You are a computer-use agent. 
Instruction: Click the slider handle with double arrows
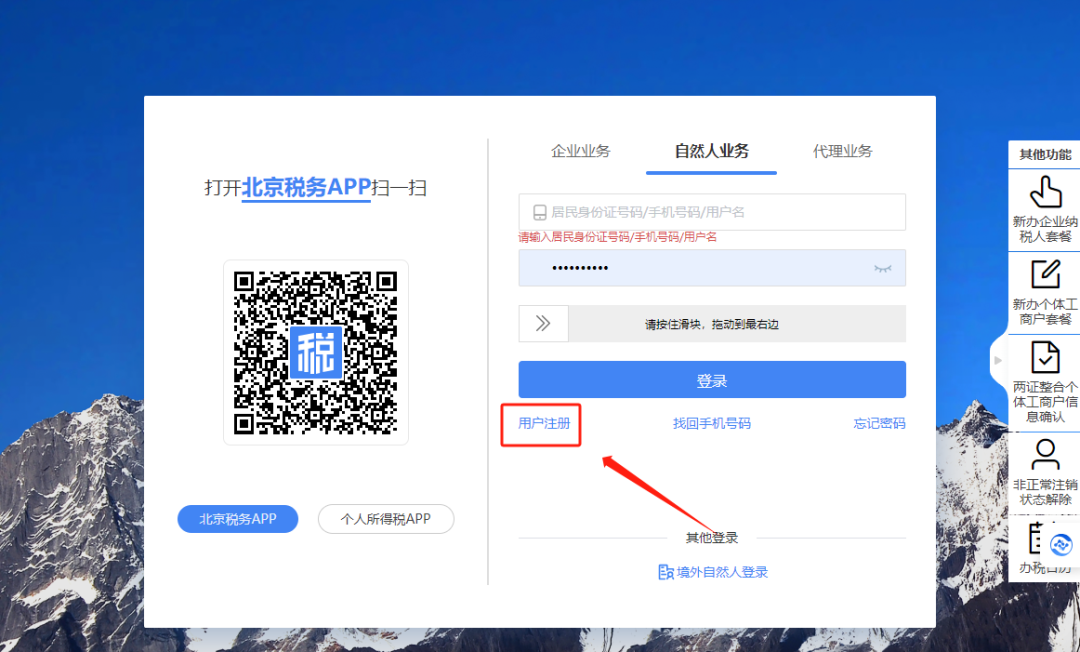(x=543, y=324)
